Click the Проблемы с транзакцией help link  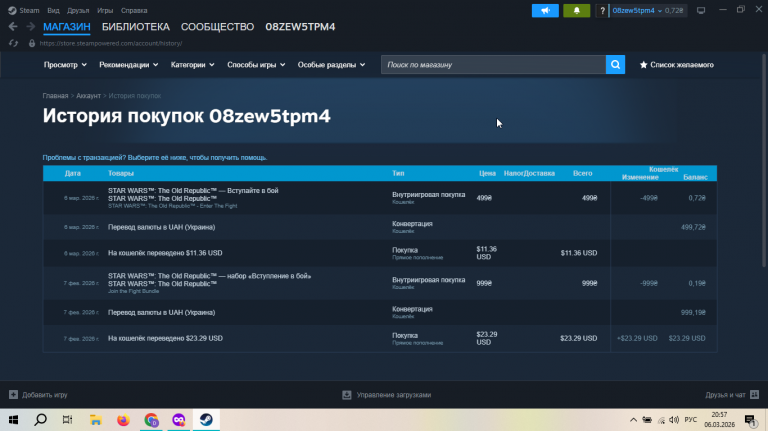coord(155,158)
